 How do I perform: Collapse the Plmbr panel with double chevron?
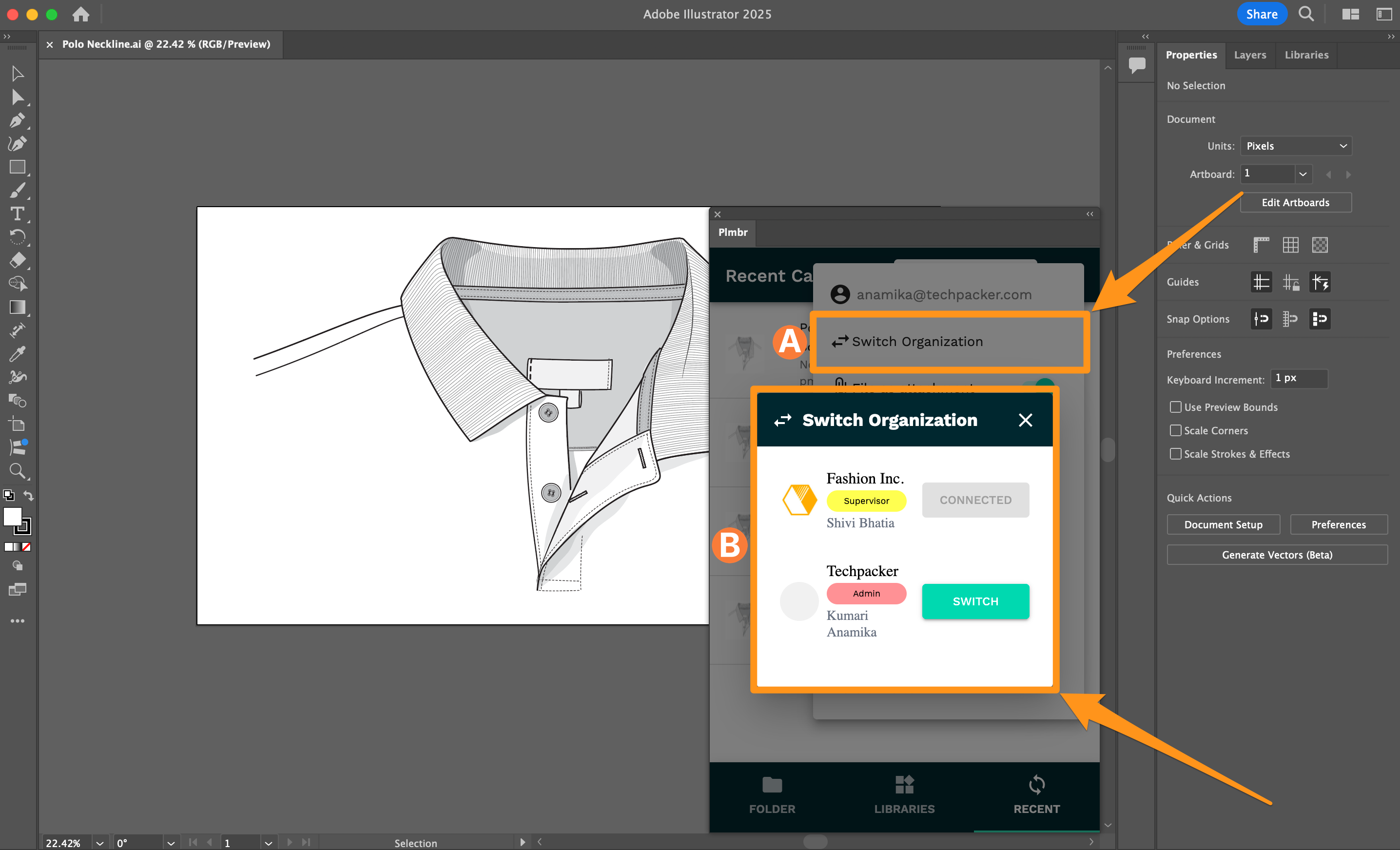1090,214
